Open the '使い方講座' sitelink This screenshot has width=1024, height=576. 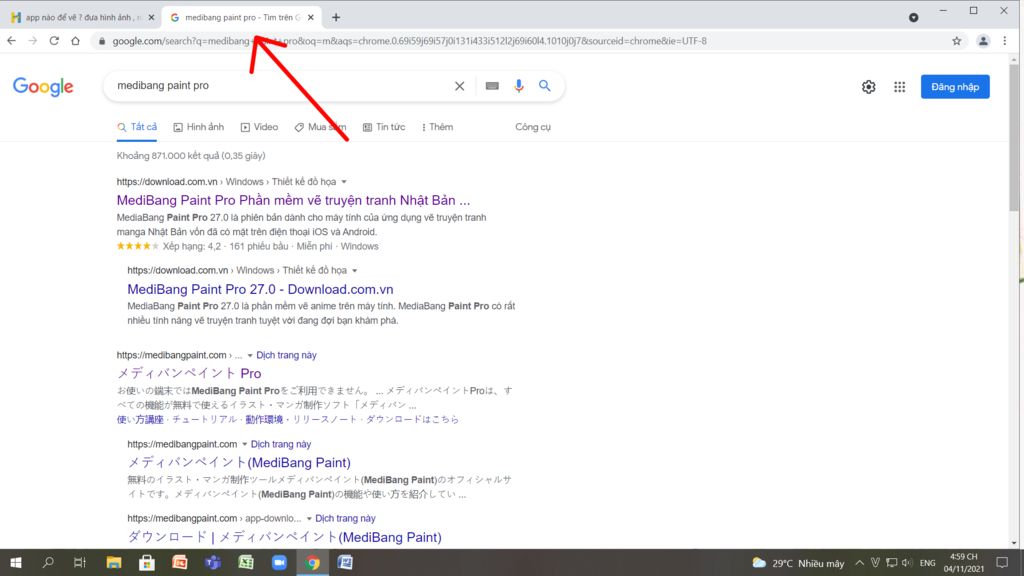[x=140, y=419]
